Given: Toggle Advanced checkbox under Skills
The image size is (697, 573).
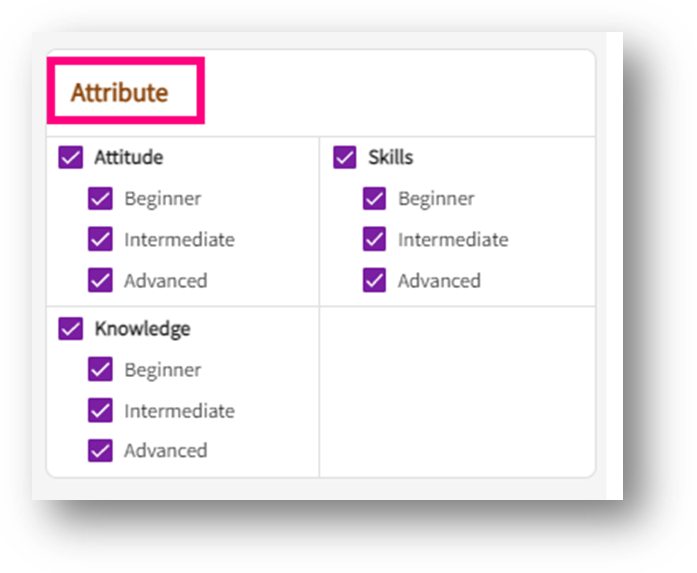Looking at the screenshot, I should pyautogui.click(x=374, y=281).
